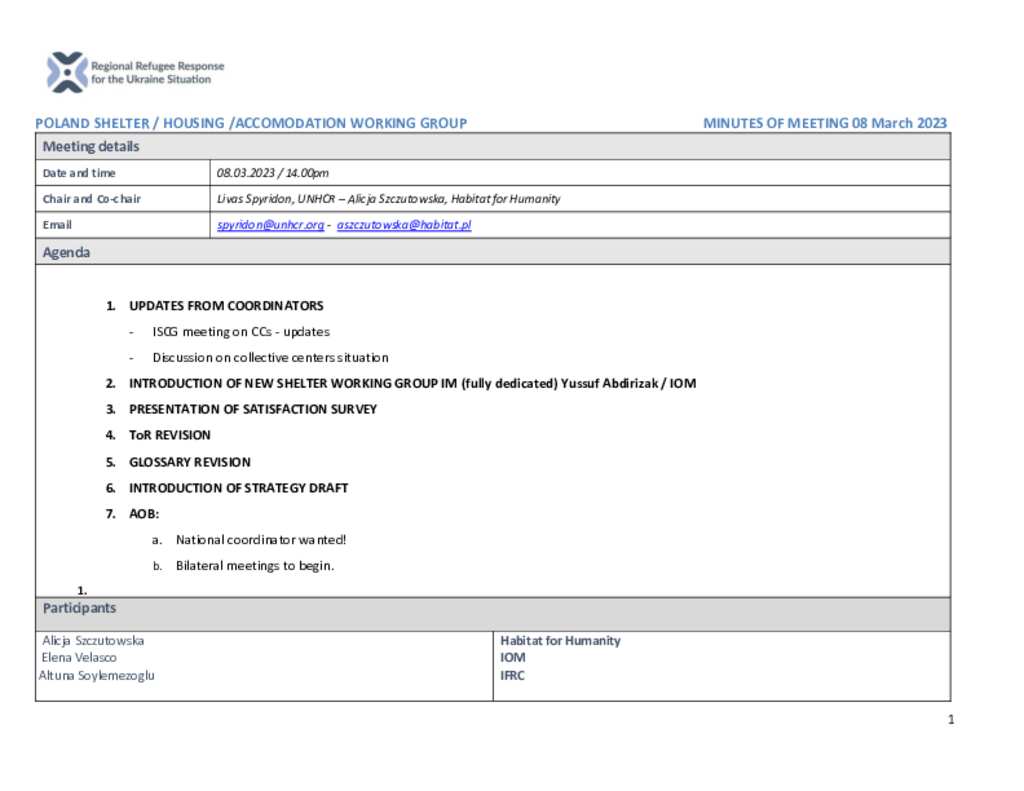Image resolution: width=1024 pixels, height=791 pixels.
Task: Click the Date and time label cell
Action: point(123,173)
